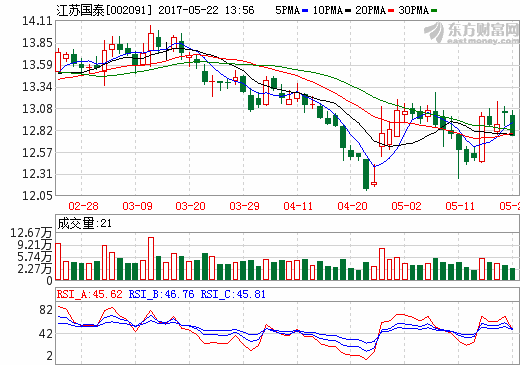Click the 04-11 date axis label
This screenshot has width=520, height=365.
click(298, 206)
